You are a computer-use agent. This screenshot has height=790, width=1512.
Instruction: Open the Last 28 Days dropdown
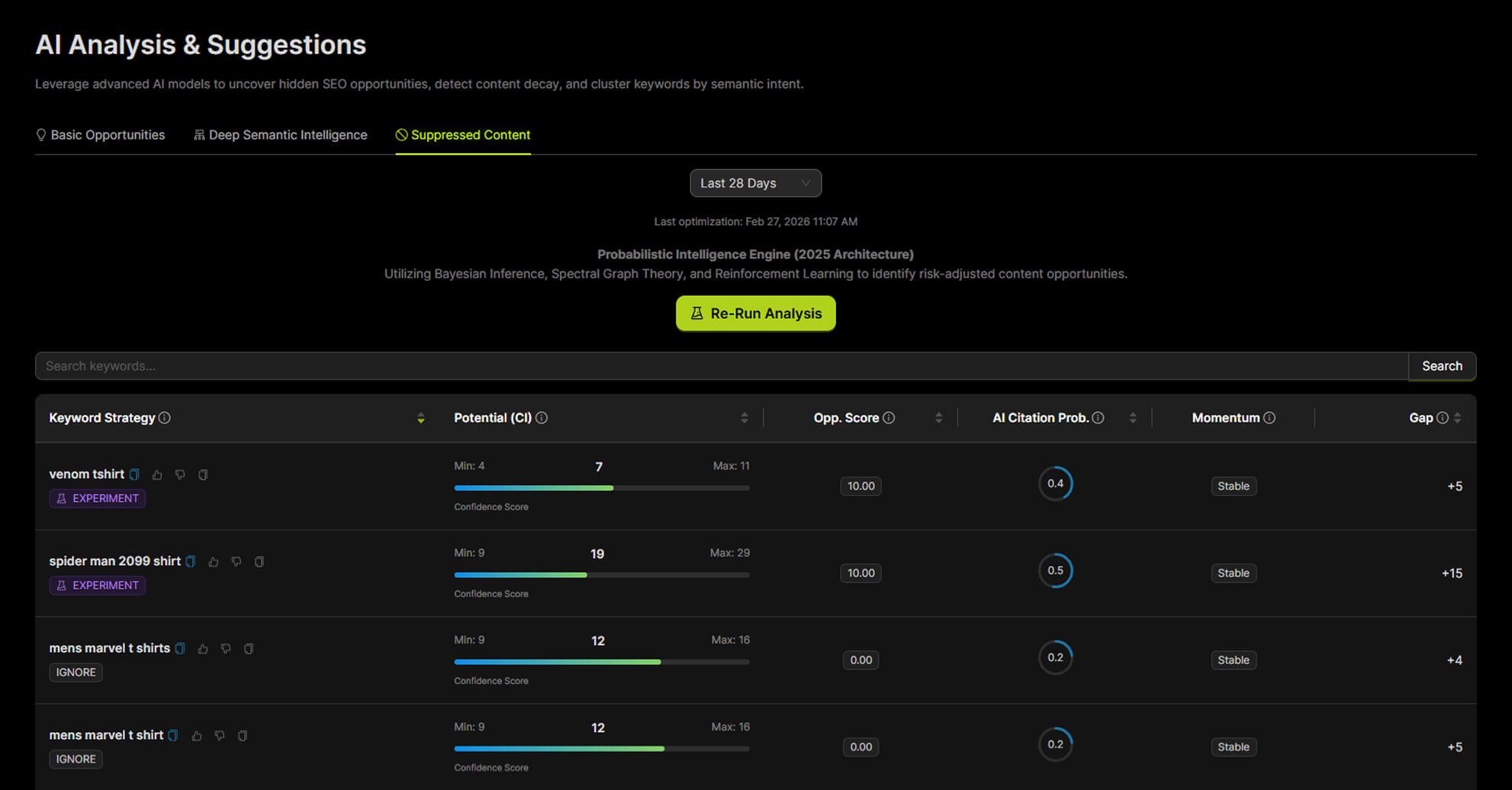coord(755,183)
